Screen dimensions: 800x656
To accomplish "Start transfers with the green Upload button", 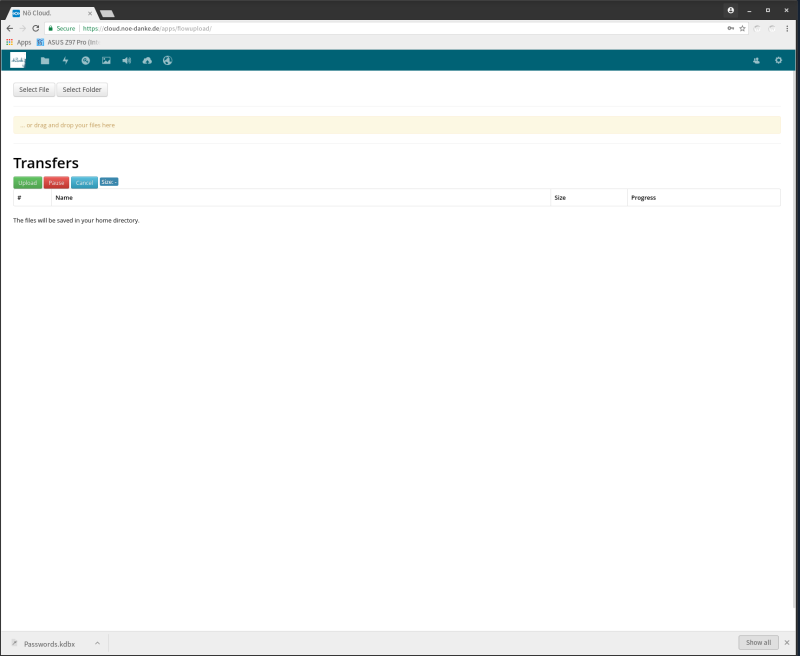I will (x=28, y=183).
